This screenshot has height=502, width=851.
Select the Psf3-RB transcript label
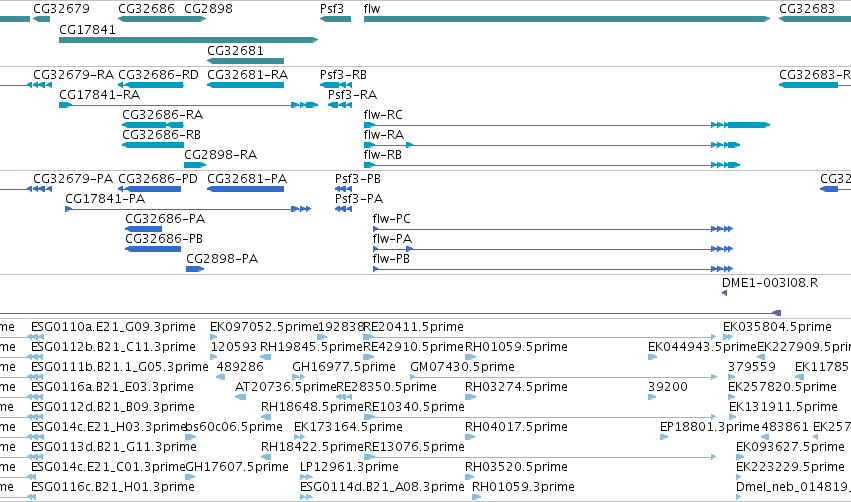[343, 75]
